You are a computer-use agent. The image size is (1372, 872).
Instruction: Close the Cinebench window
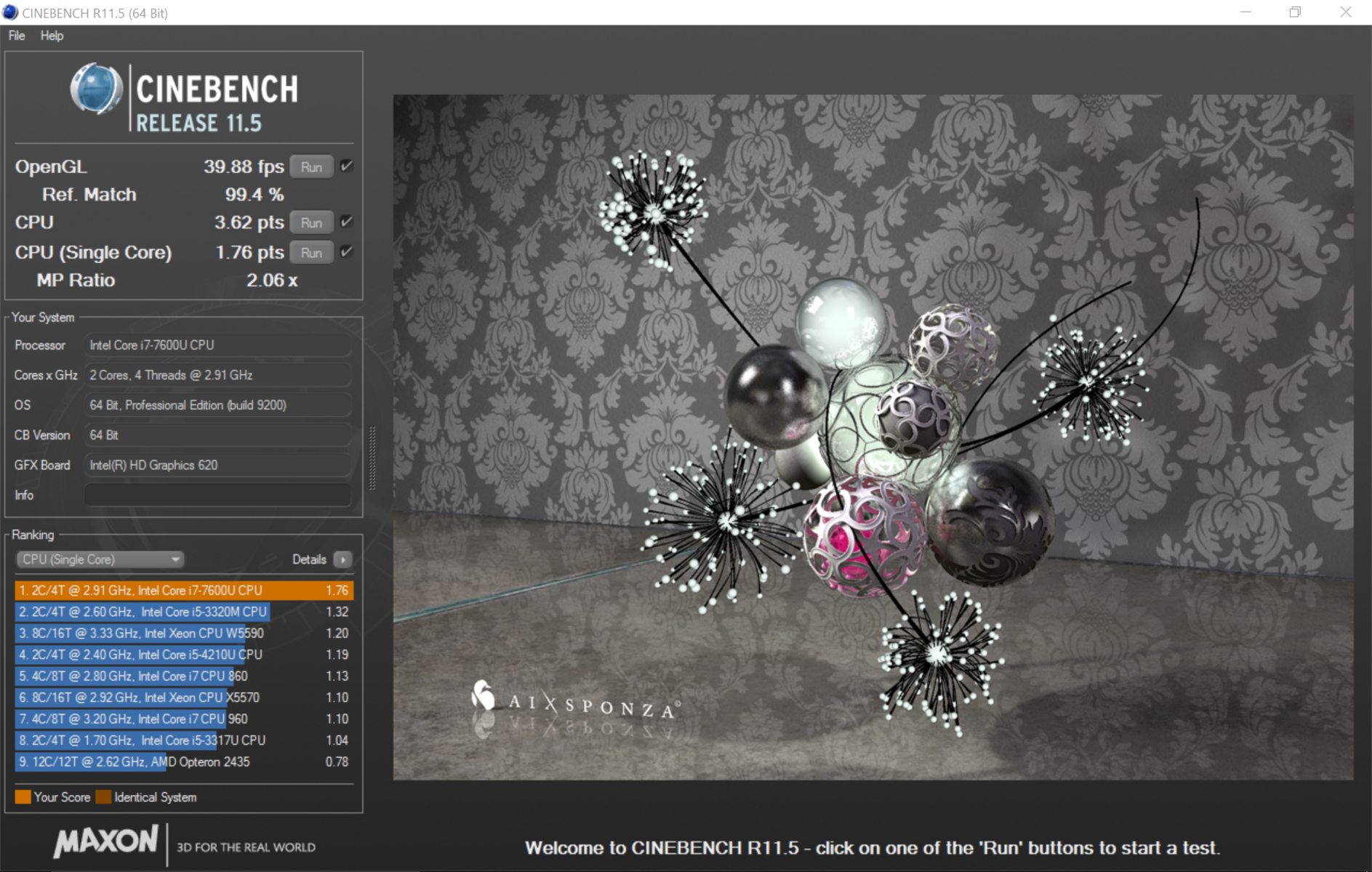point(1346,12)
